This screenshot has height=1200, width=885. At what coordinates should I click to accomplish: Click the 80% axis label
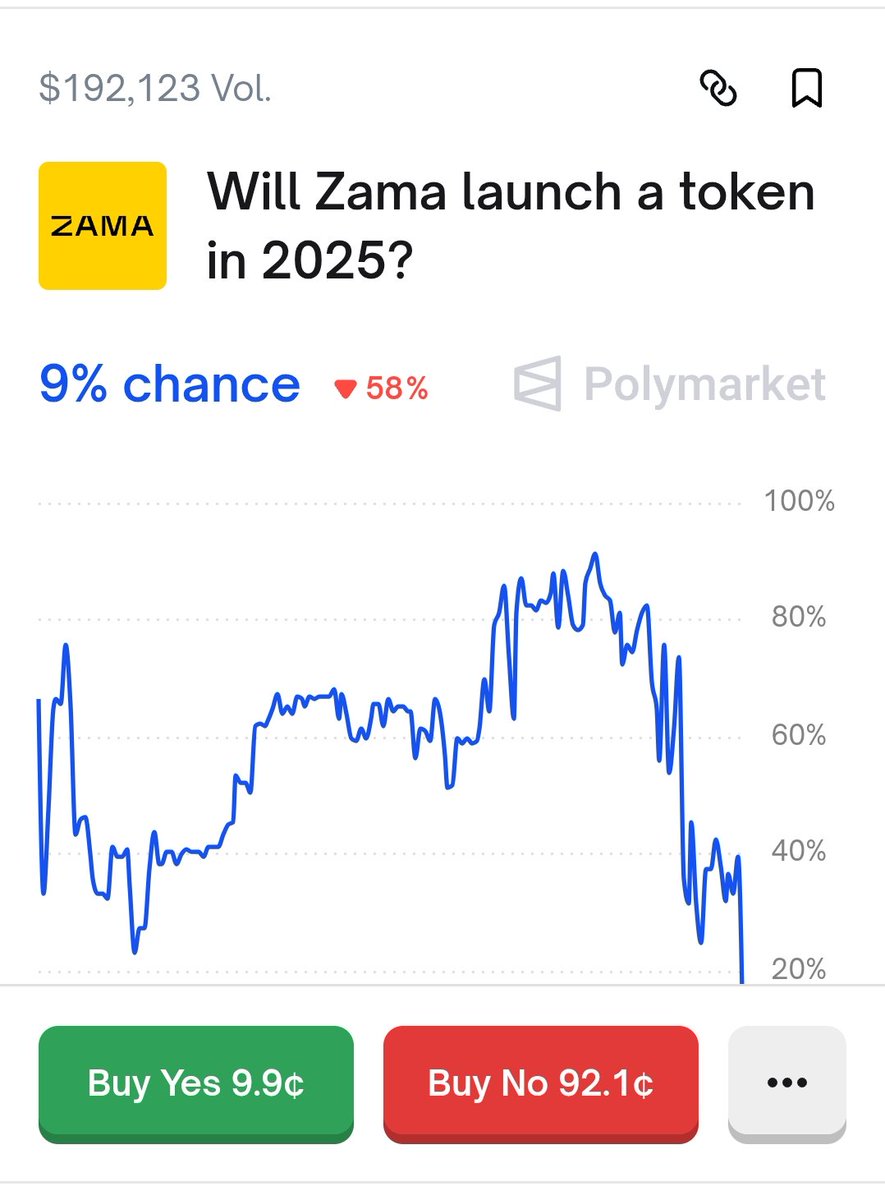799,618
